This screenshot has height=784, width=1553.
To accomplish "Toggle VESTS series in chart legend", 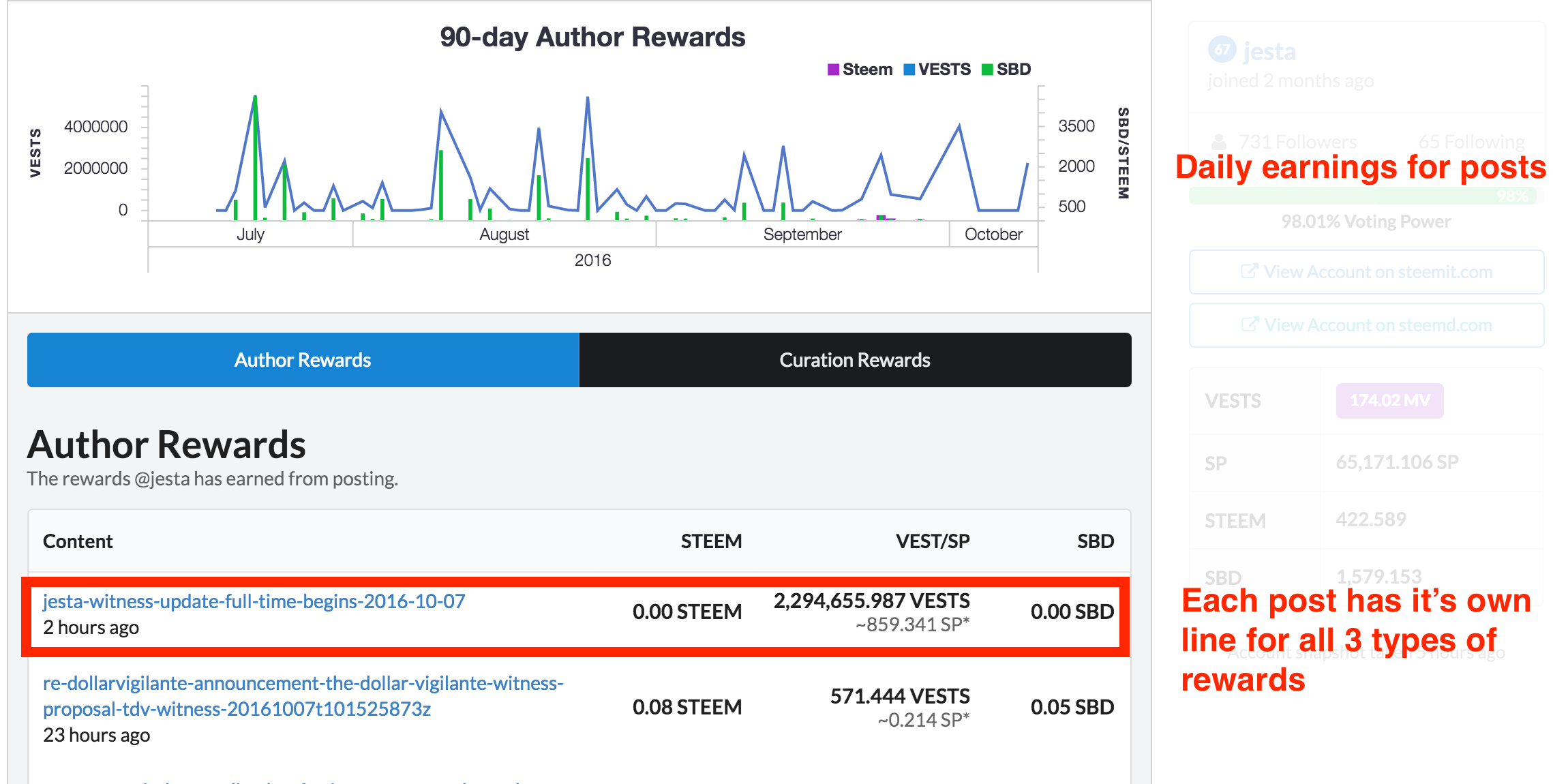I will pos(944,70).
